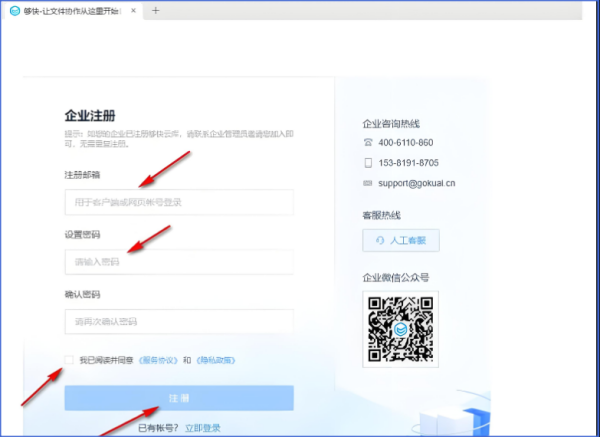Open a new browser tab
Viewport: 600px width, 437px height.
click(x=155, y=11)
